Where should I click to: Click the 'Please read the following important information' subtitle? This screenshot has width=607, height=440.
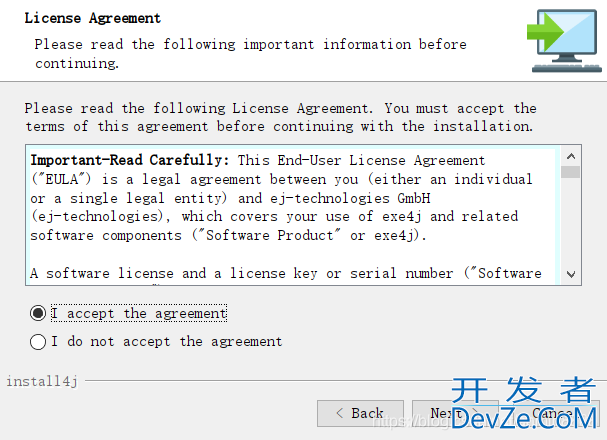pyautogui.click(x=250, y=53)
